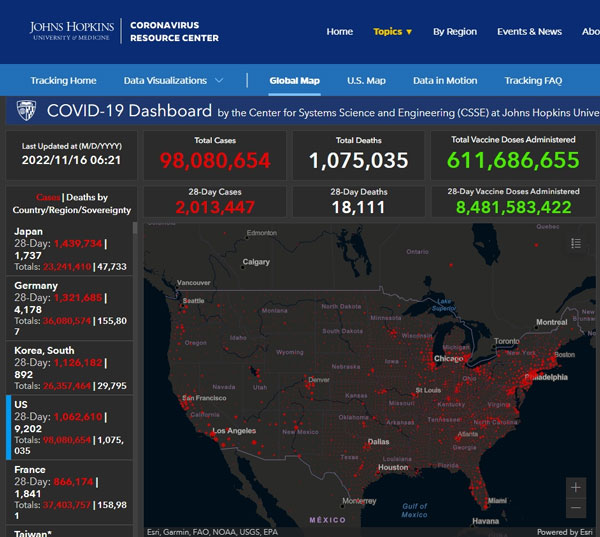Click Coronavirus Resource Center title link
Image resolution: width=600 pixels, height=537 pixels.
coord(174,31)
